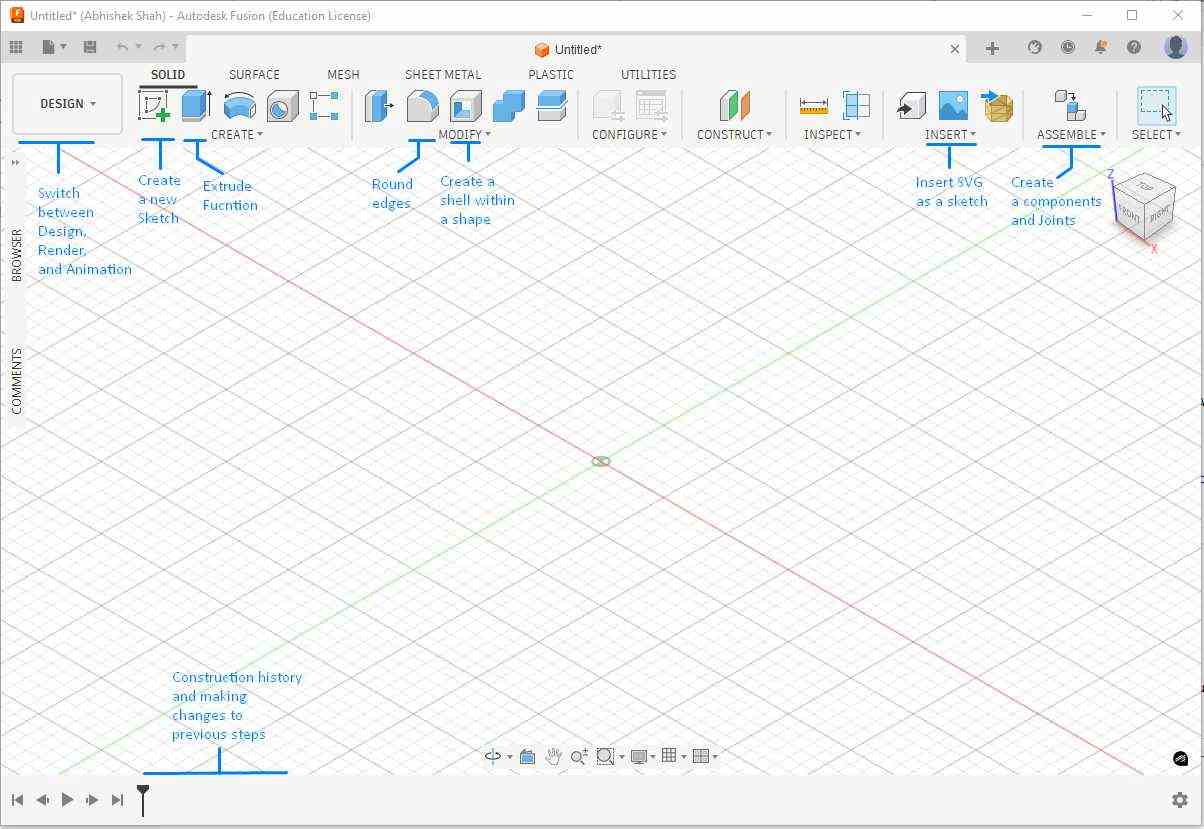Screen dimensions: 1204x829
Task: Expand the Browser panel double-arrow
Action: pos(16,162)
